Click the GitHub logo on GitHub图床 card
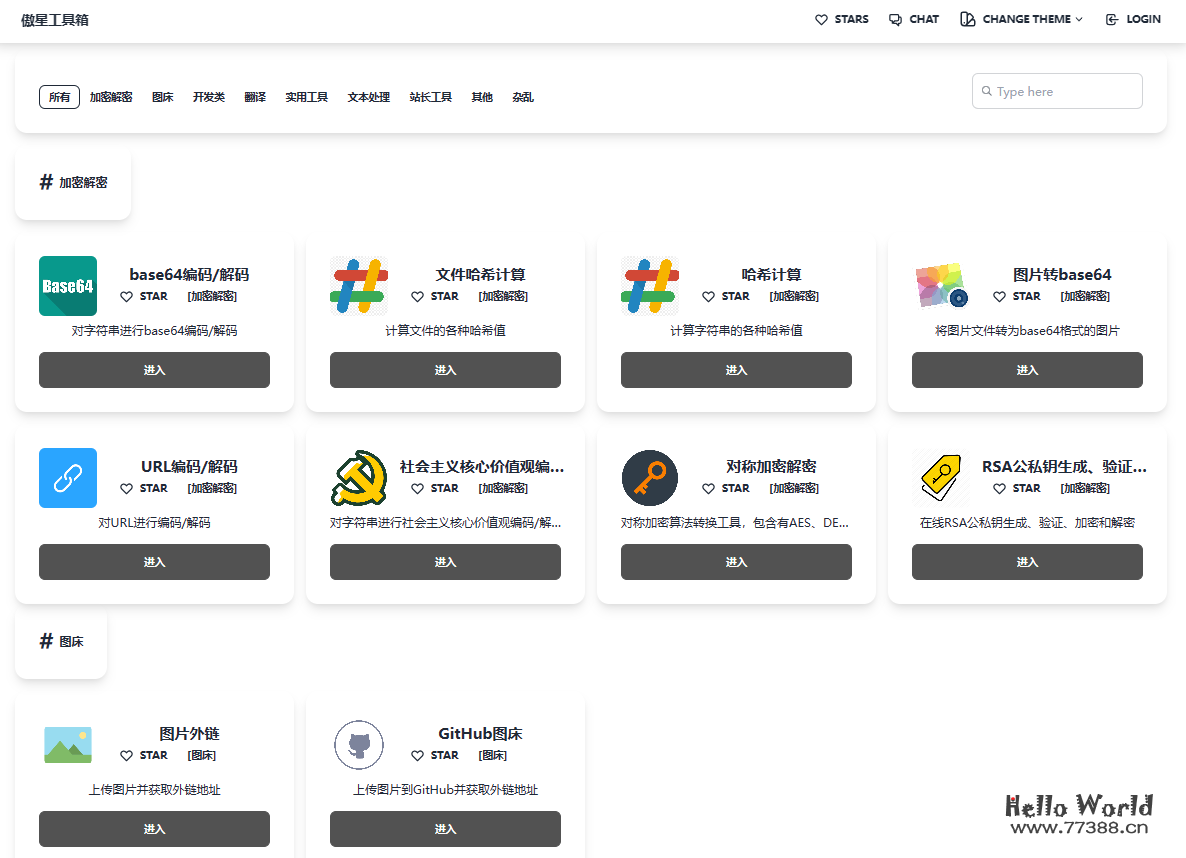 [x=358, y=744]
